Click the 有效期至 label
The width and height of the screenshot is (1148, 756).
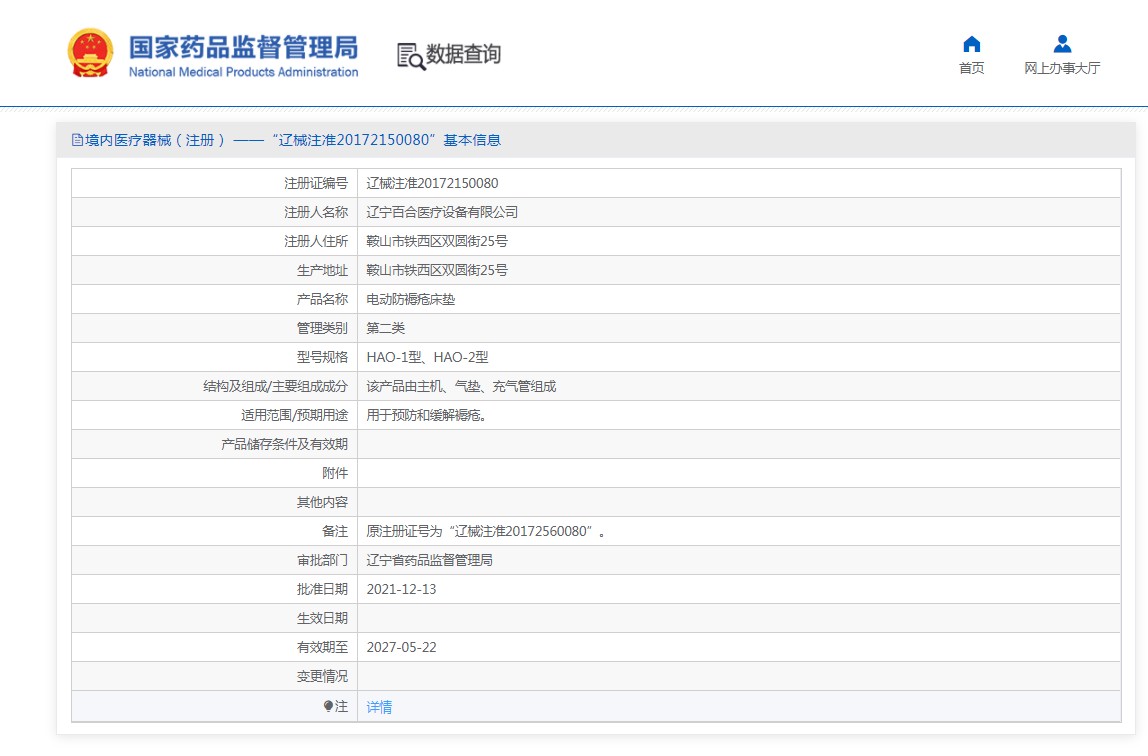pyautogui.click(x=322, y=647)
